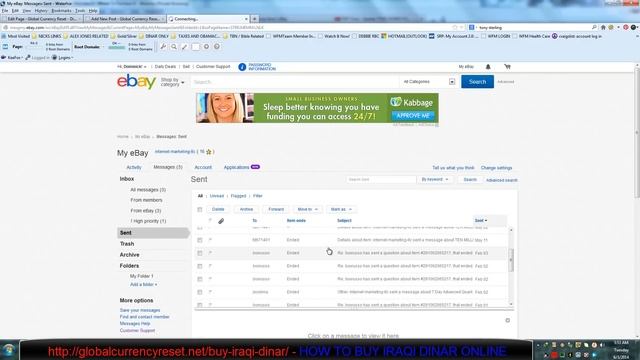Click the magnifier icon in the SEO toolbar

pos(174,47)
